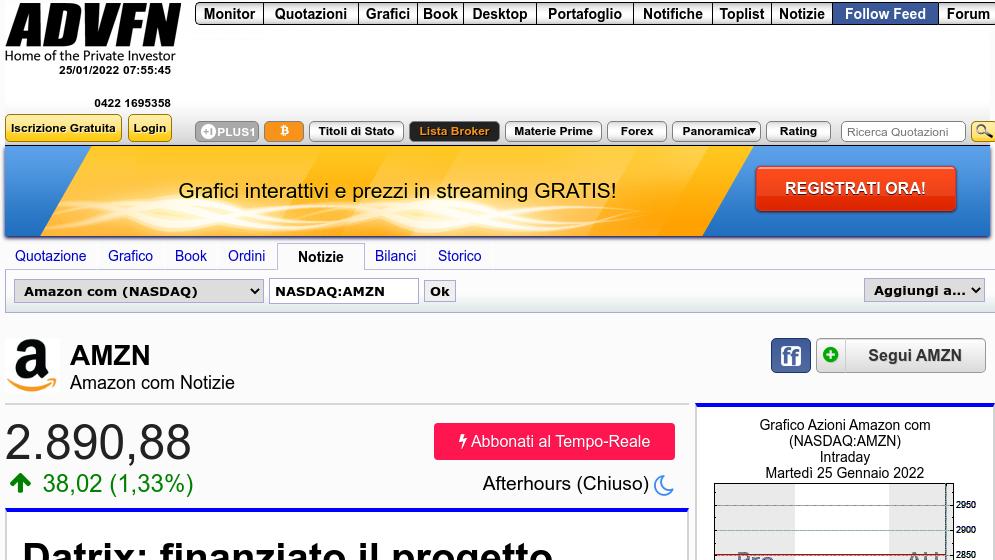The height and width of the screenshot is (560, 995).
Task: Go to Grafici in top navigation
Action: click(388, 13)
